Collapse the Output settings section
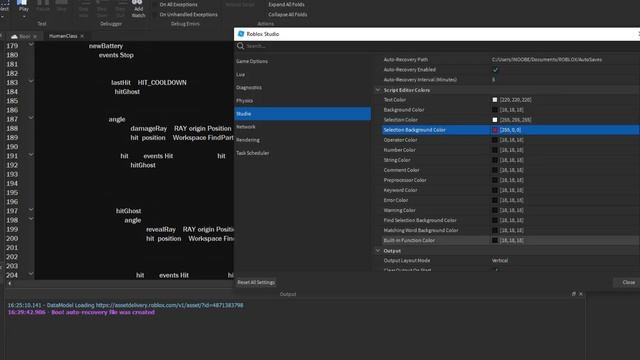The width and height of the screenshot is (640, 360). pyautogui.click(x=378, y=251)
